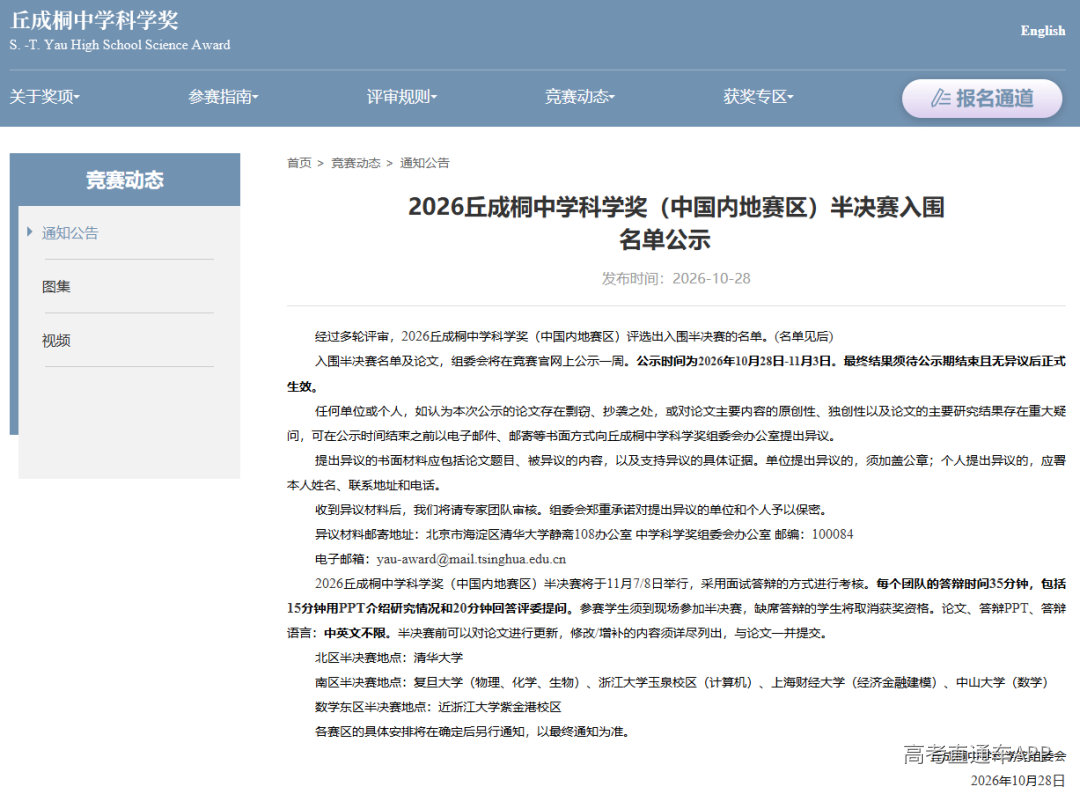Click the 南区半决赛地点 复旦大学 line
1080x794 pixels.
point(681,682)
